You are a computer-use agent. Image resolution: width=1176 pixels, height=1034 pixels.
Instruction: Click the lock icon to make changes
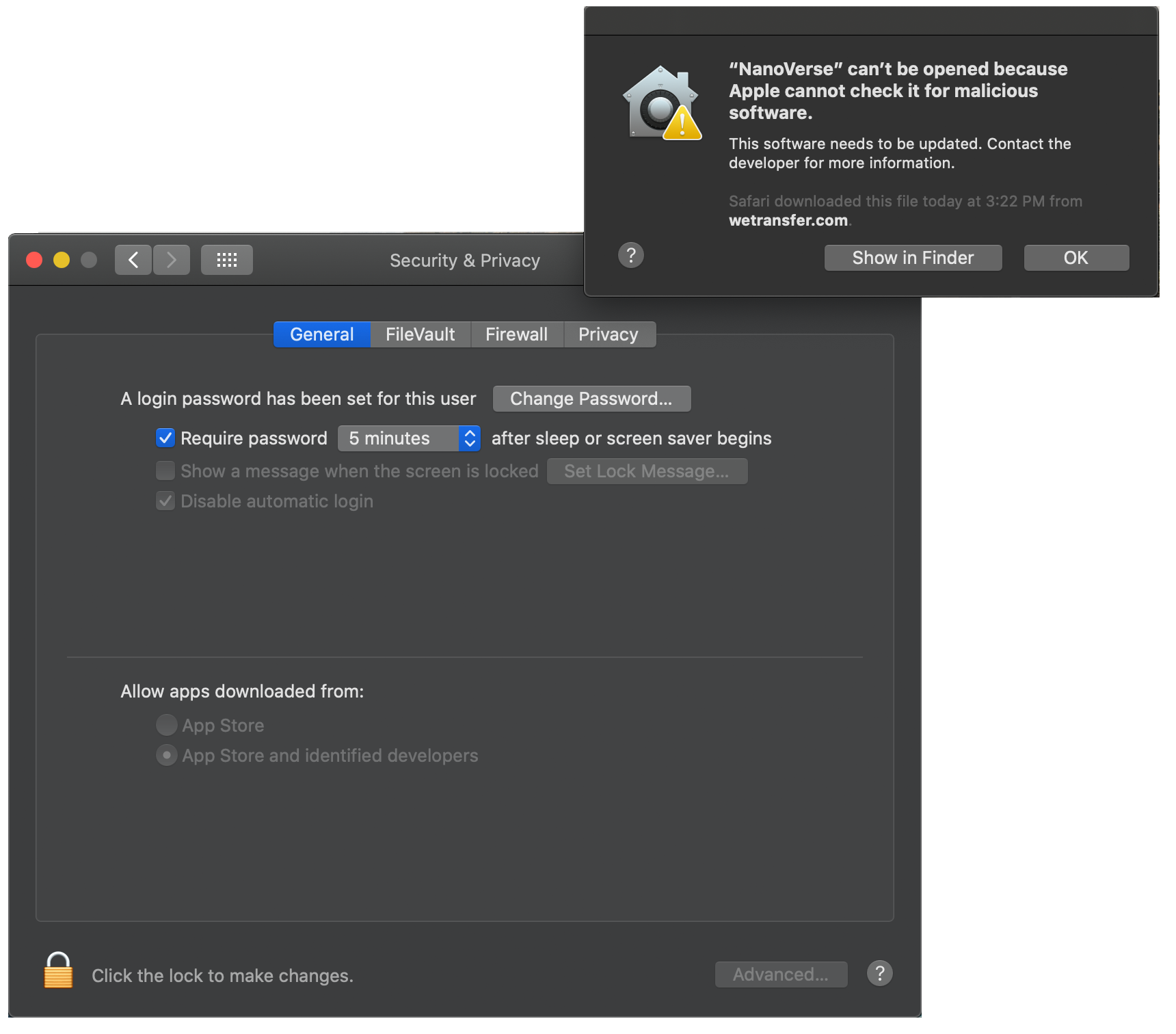58,971
